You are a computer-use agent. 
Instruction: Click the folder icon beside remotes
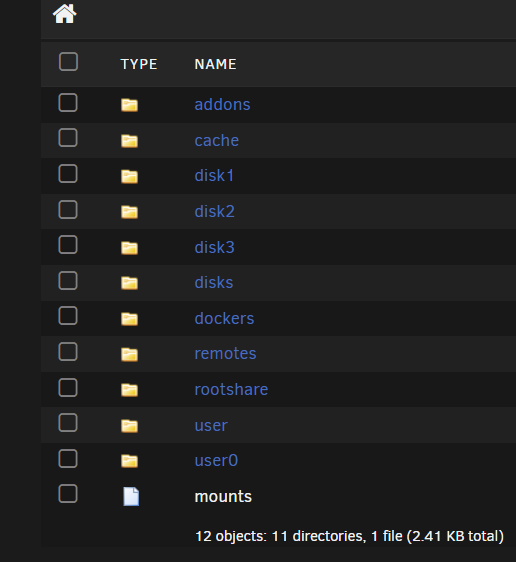(129, 354)
